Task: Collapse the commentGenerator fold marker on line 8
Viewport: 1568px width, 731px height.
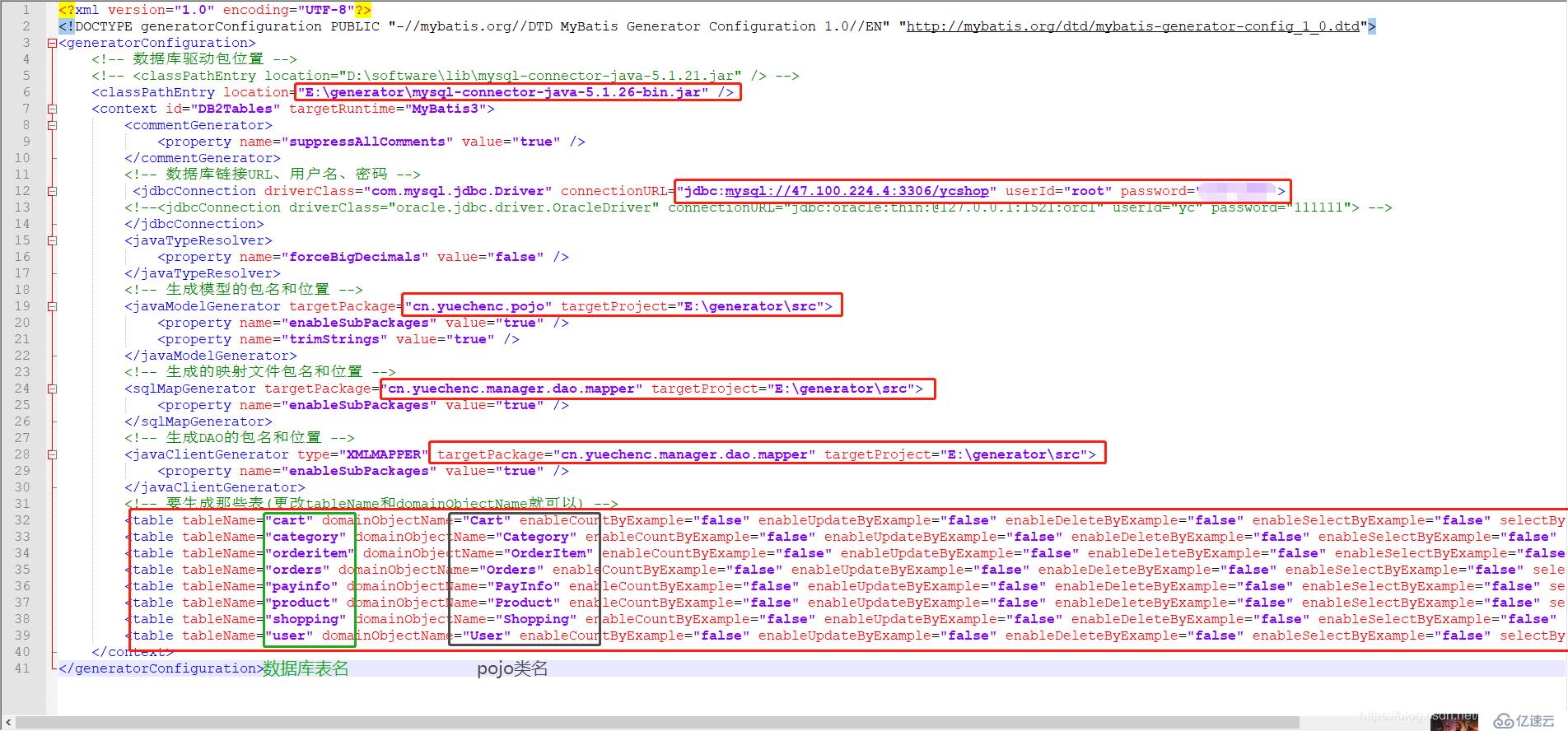Action: point(53,125)
